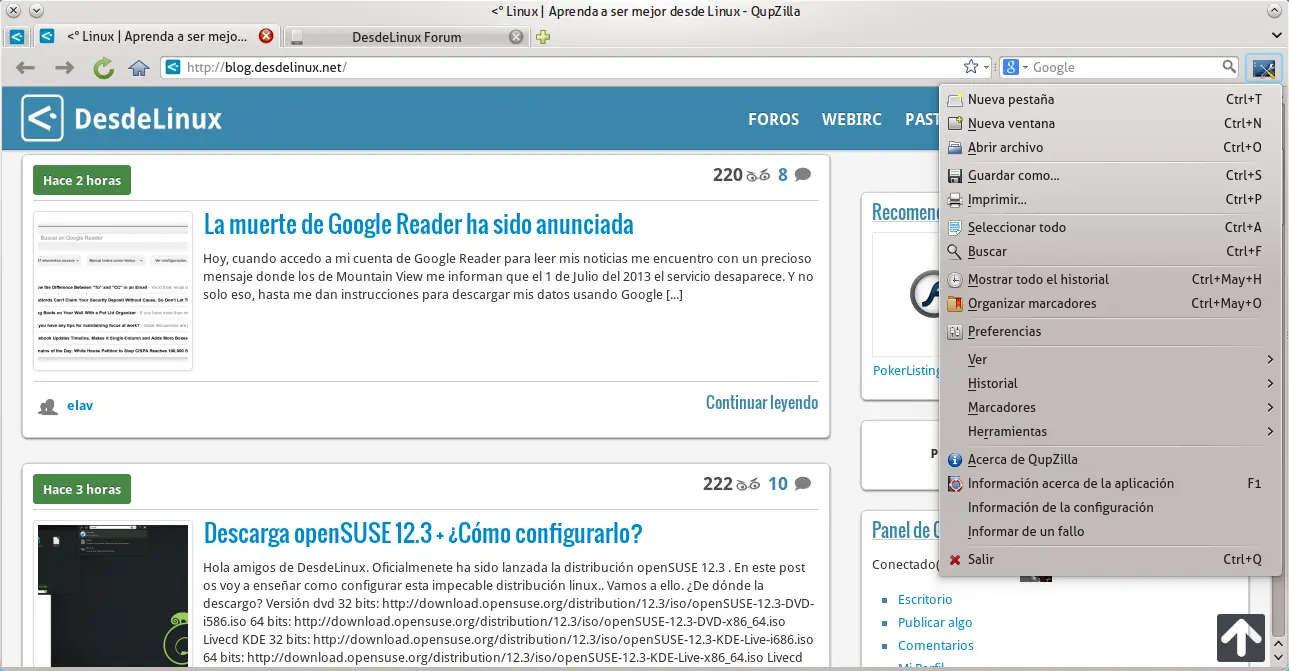The image size is (1289, 671).
Task: Click the 'Hace 3 horas' badge
Action: click(82, 489)
